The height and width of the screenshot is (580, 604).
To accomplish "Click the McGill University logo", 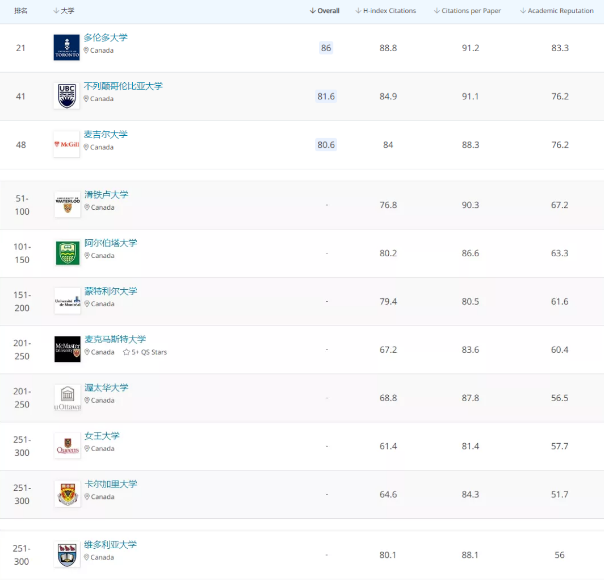I will (x=67, y=144).
